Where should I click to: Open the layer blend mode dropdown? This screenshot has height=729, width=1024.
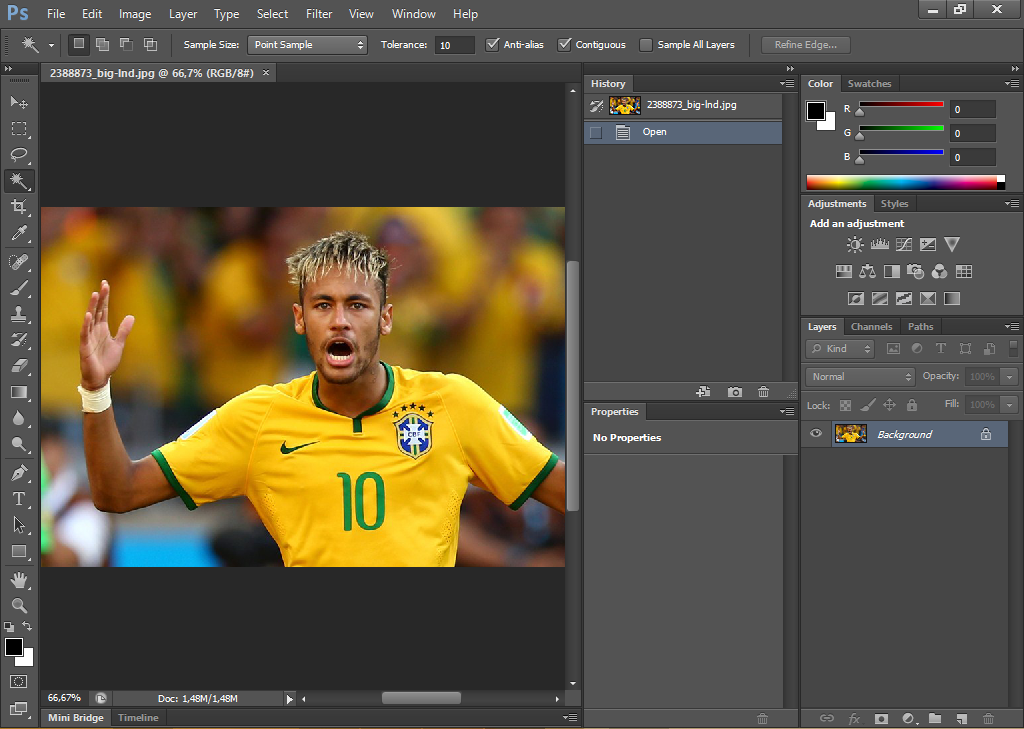point(858,376)
